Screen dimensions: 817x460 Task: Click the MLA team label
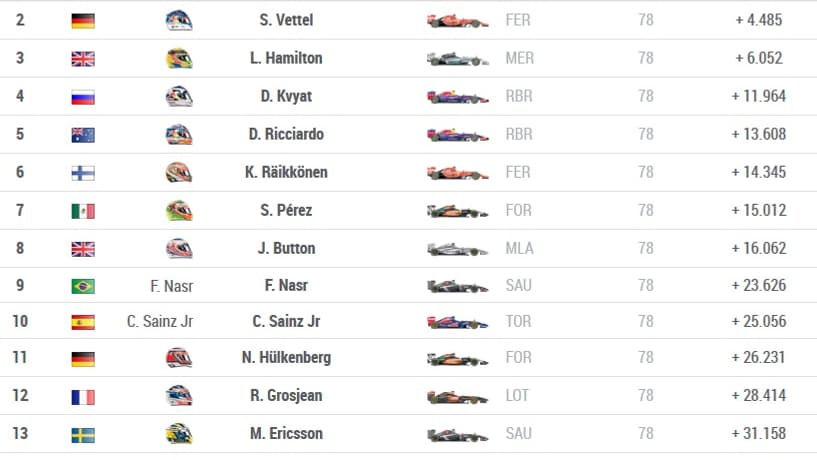pyautogui.click(x=519, y=248)
